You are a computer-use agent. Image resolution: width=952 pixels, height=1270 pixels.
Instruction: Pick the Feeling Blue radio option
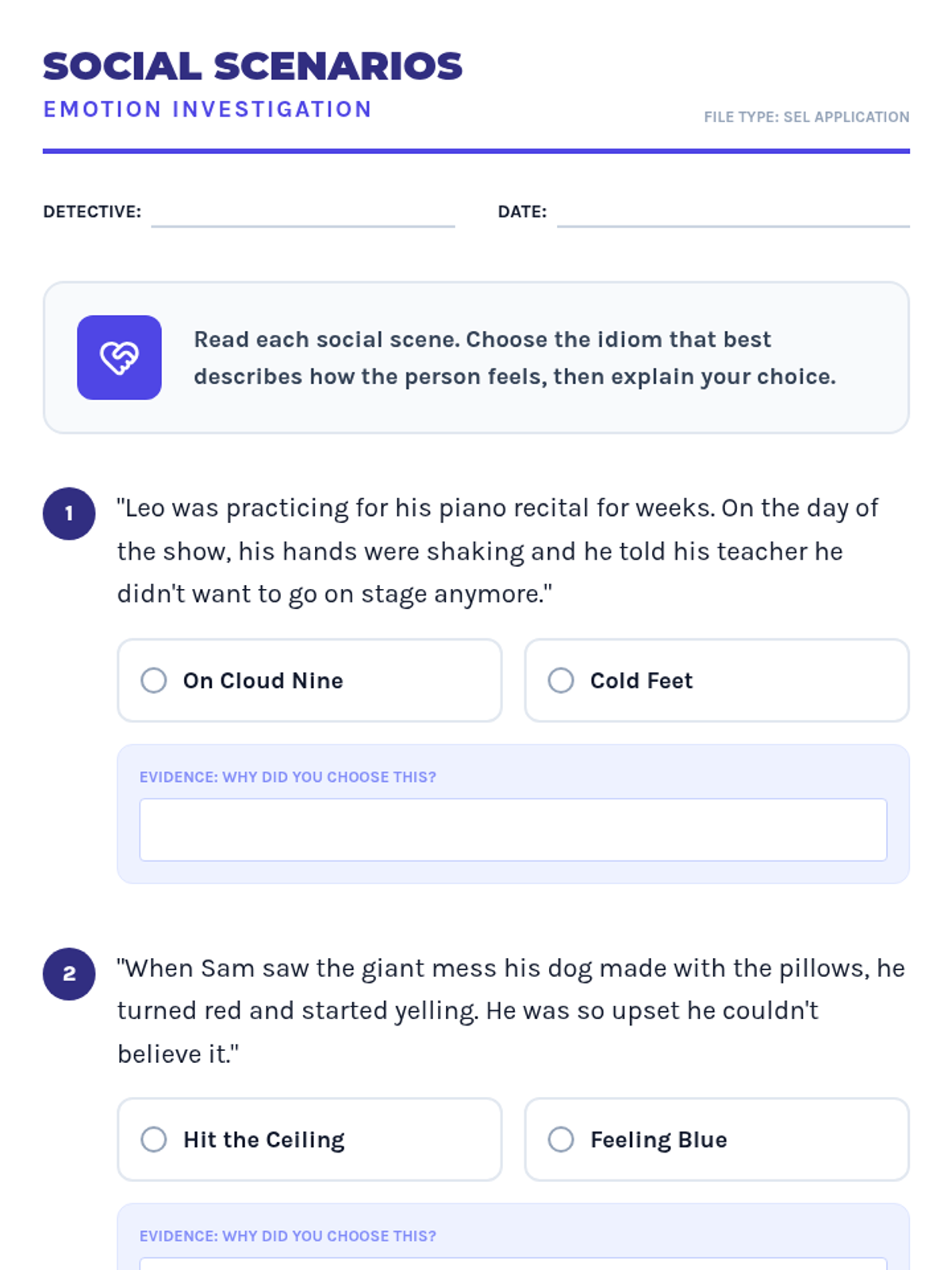click(x=561, y=1140)
